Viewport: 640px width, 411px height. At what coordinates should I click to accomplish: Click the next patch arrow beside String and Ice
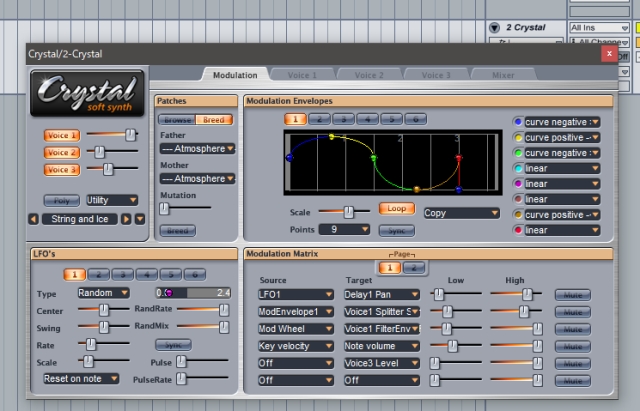(x=126, y=219)
